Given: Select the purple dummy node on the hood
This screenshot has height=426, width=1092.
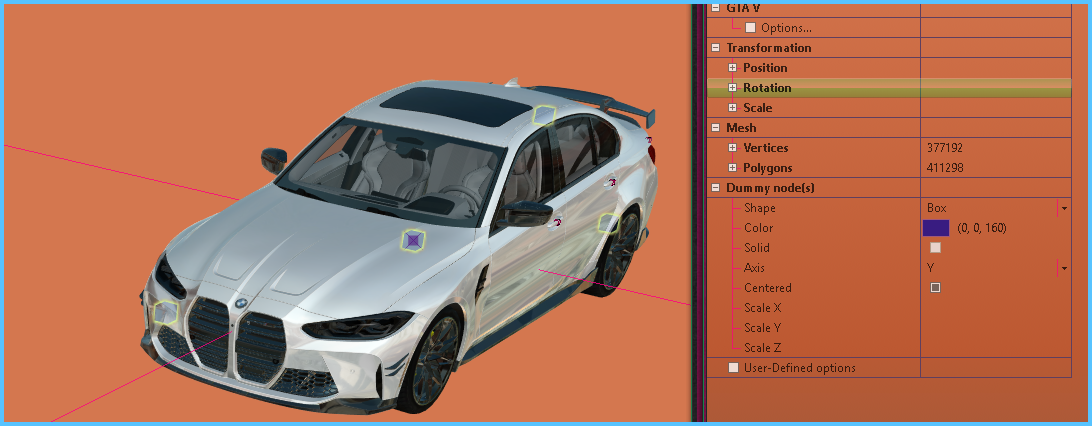Looking at the screenshot, I should pyautogui.click(x=413, y=241).
